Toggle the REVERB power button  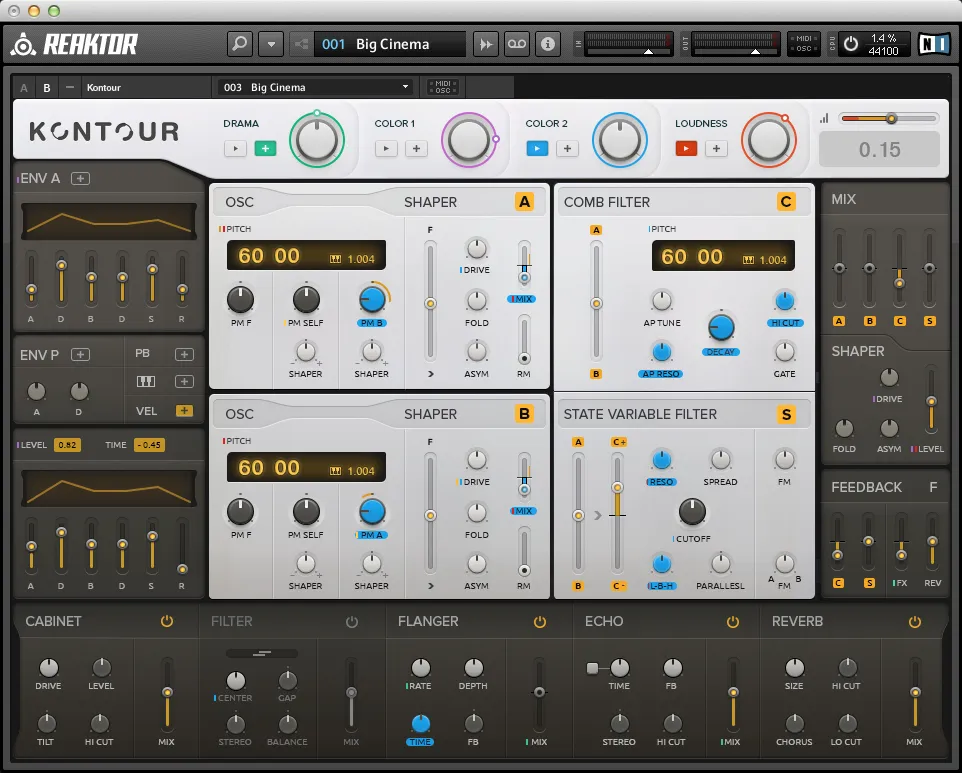pyautogui.click(x=914, y=622)
